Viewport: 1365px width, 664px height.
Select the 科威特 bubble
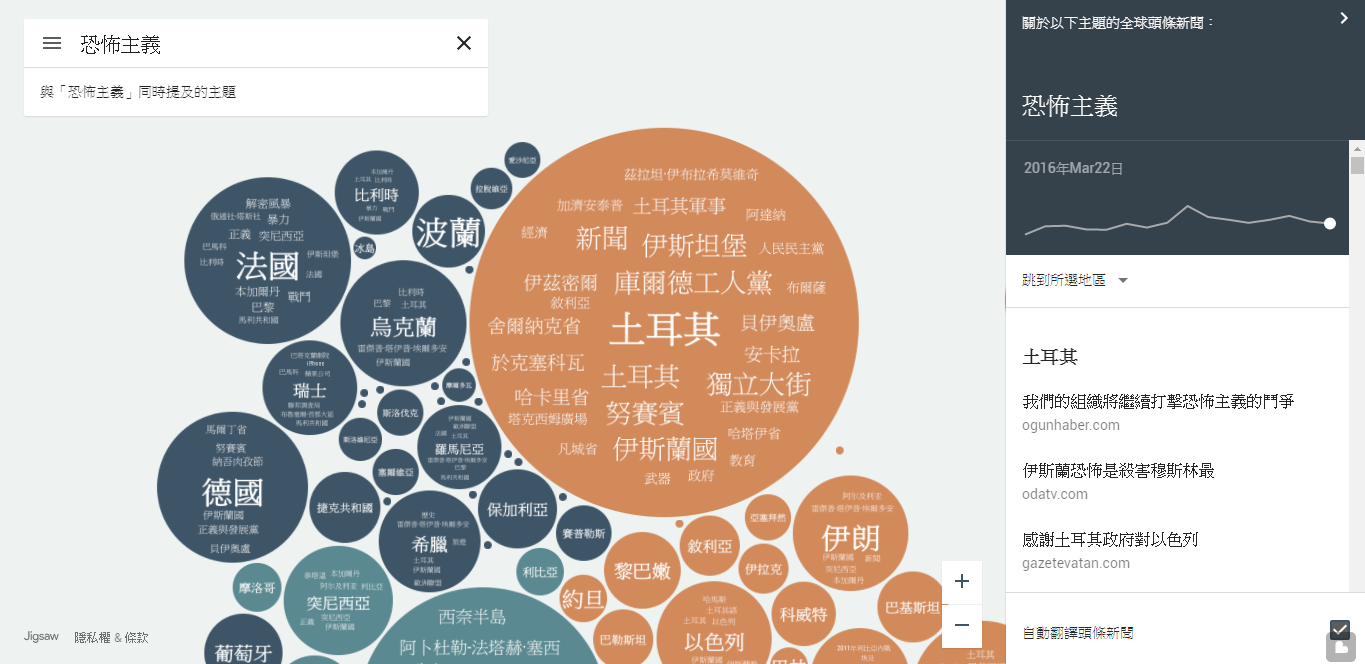pyautogui.click(x=803, y=614)
